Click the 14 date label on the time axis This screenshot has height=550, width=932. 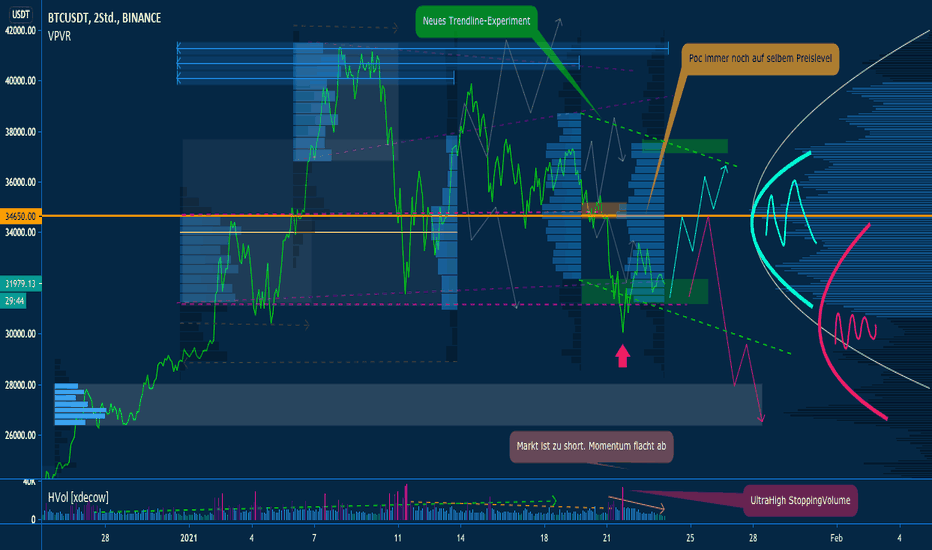[x=461, y=538]
